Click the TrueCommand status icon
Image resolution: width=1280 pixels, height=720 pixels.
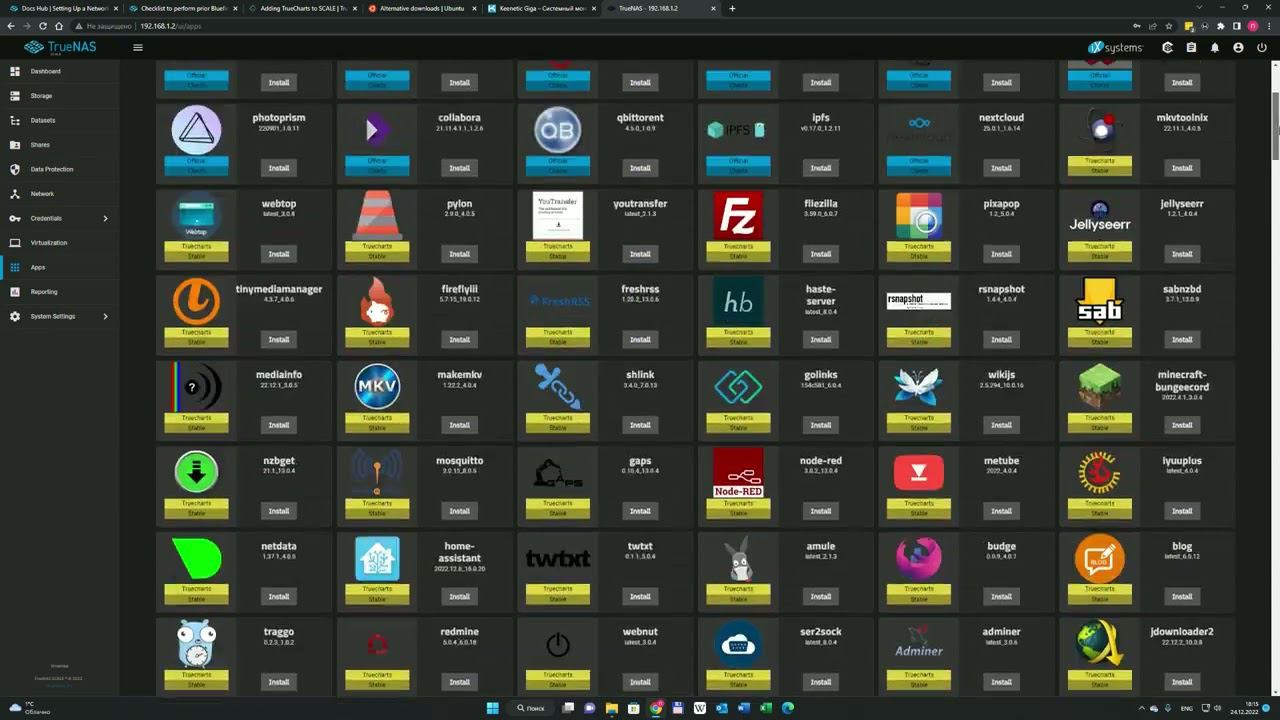click(1167, 48)
